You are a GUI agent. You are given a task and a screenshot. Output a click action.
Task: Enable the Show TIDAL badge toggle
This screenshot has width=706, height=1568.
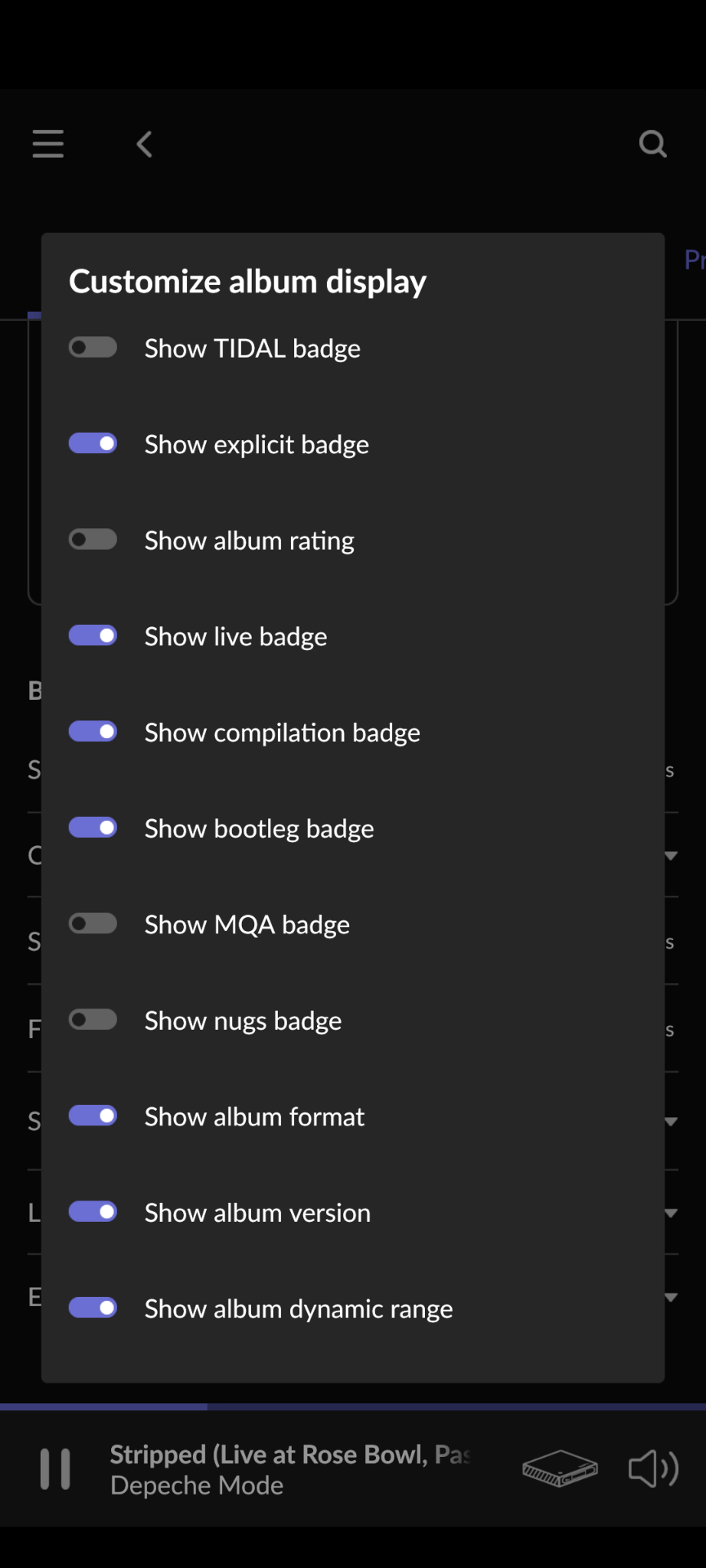click(93, 348)
